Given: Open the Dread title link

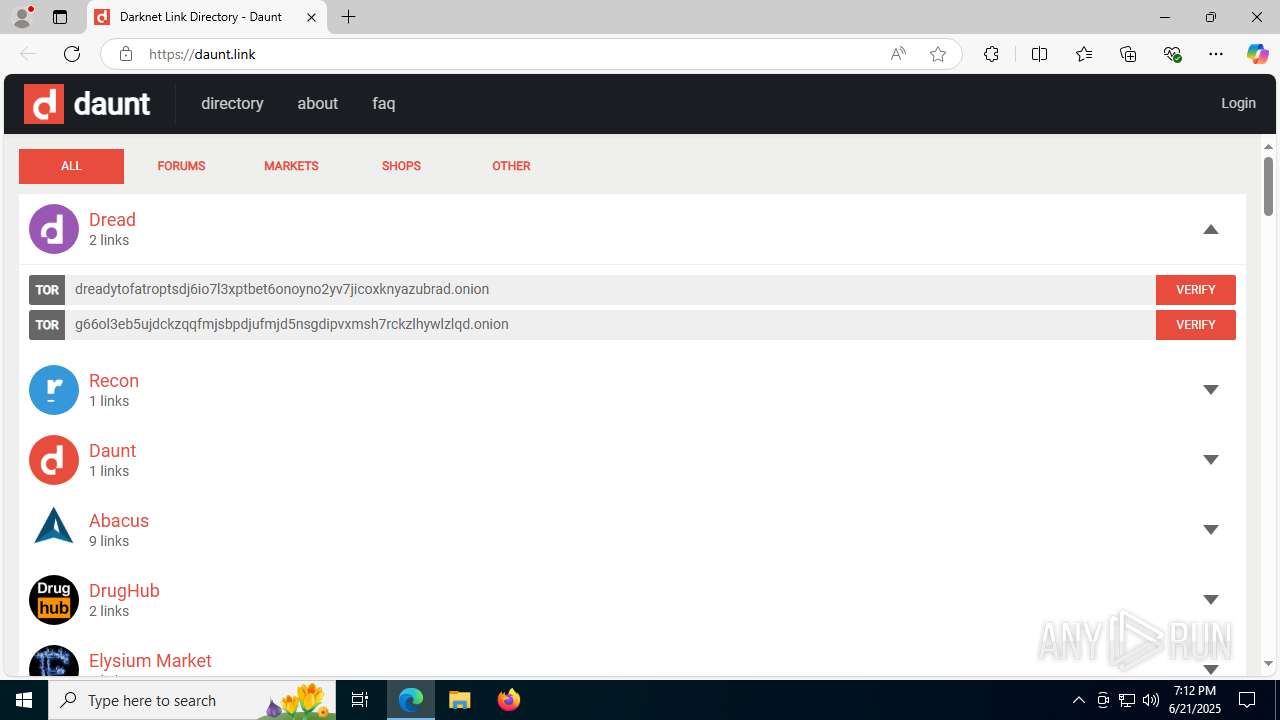Looking at the screenshot, I should [x=112, y=220].
